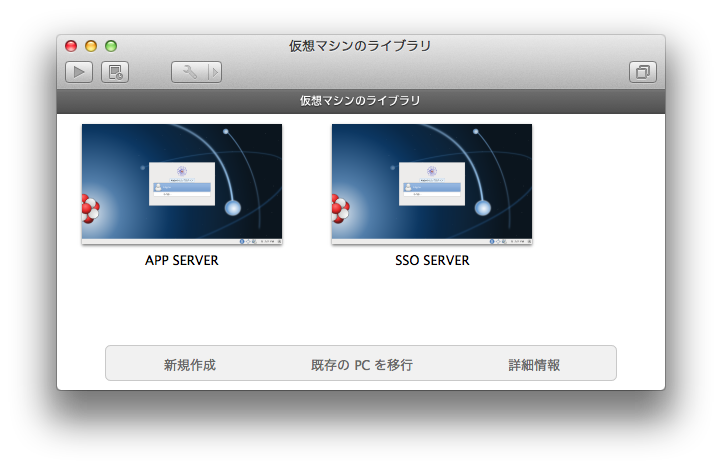Start the virtual machine with the play button

(79, 72)
